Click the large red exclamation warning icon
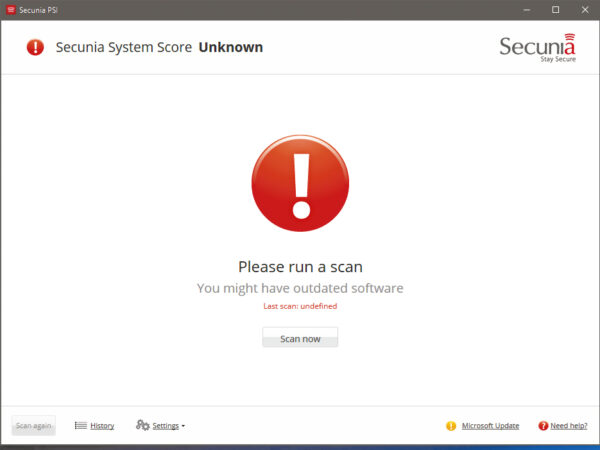Viewport: 600px width, 450px height. 300,183
